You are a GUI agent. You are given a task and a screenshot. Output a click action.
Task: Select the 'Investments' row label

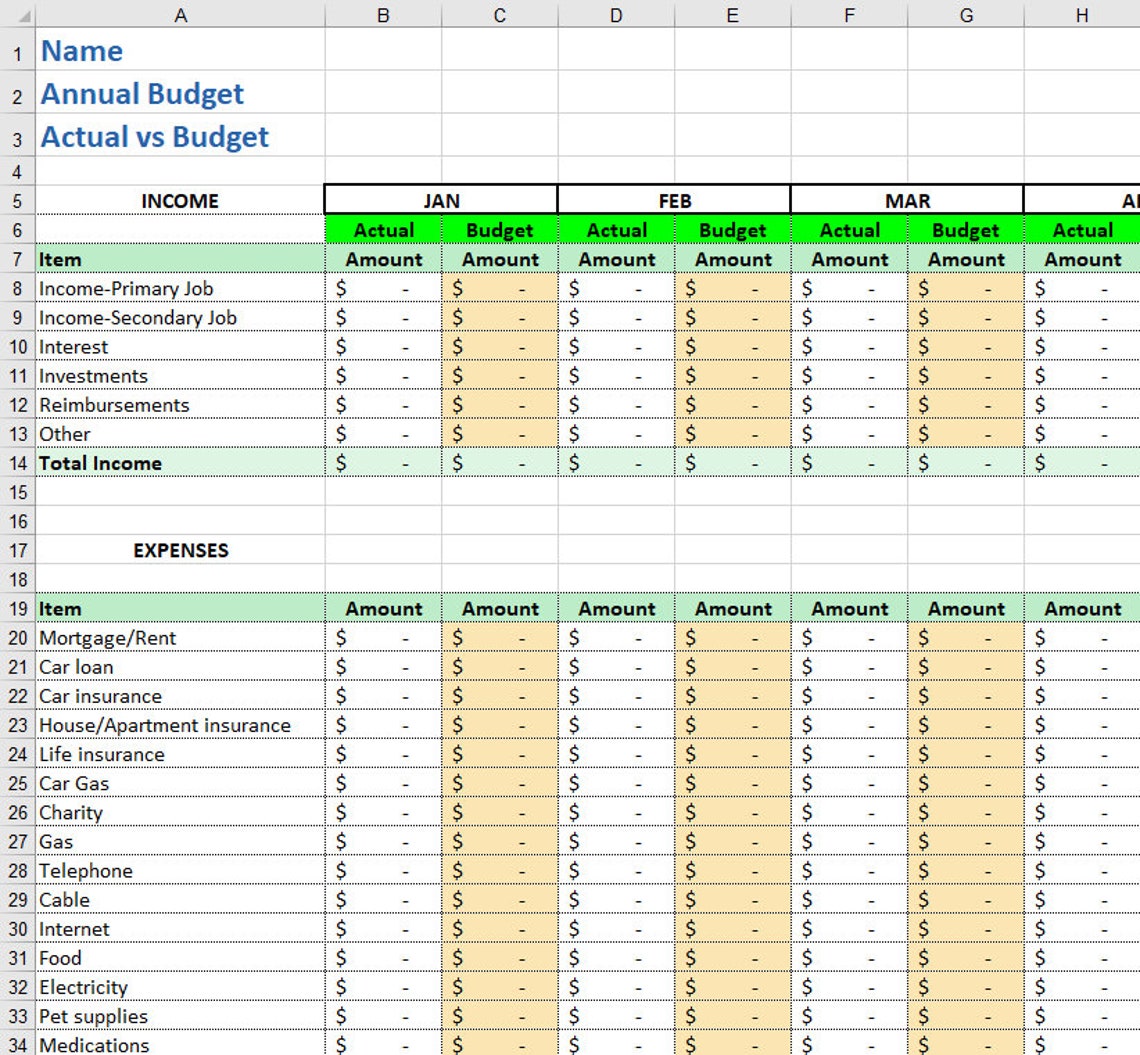click(x=180, y=375)
